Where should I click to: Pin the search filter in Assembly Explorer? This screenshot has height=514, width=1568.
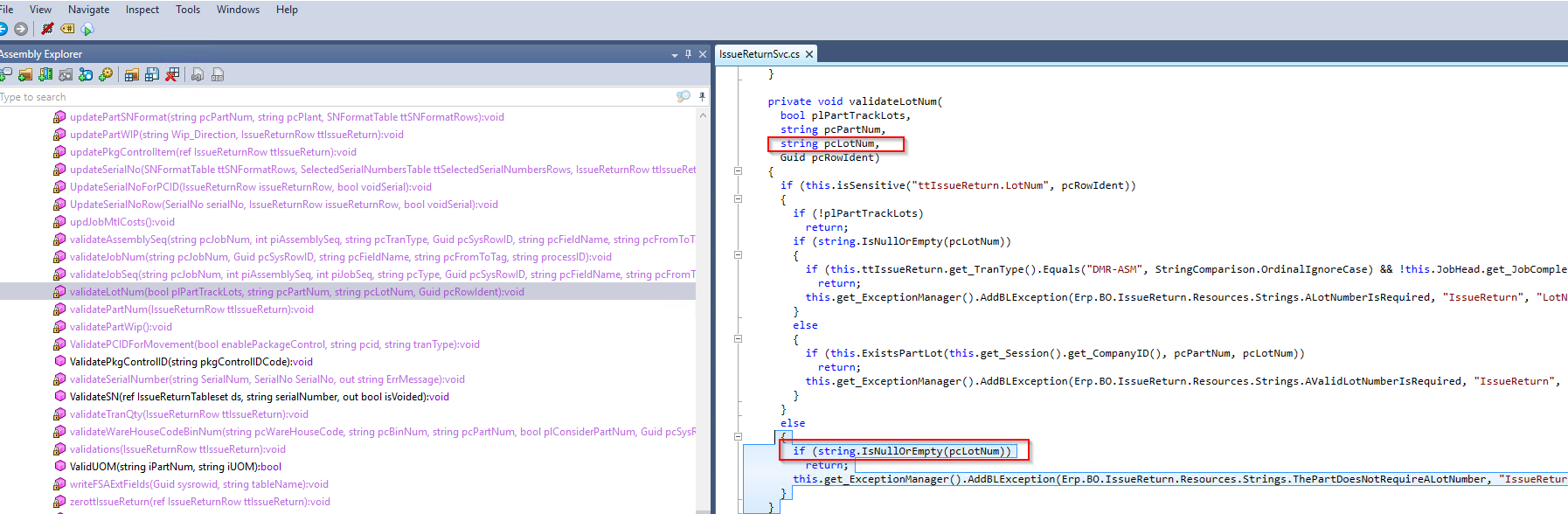(702, 96)
